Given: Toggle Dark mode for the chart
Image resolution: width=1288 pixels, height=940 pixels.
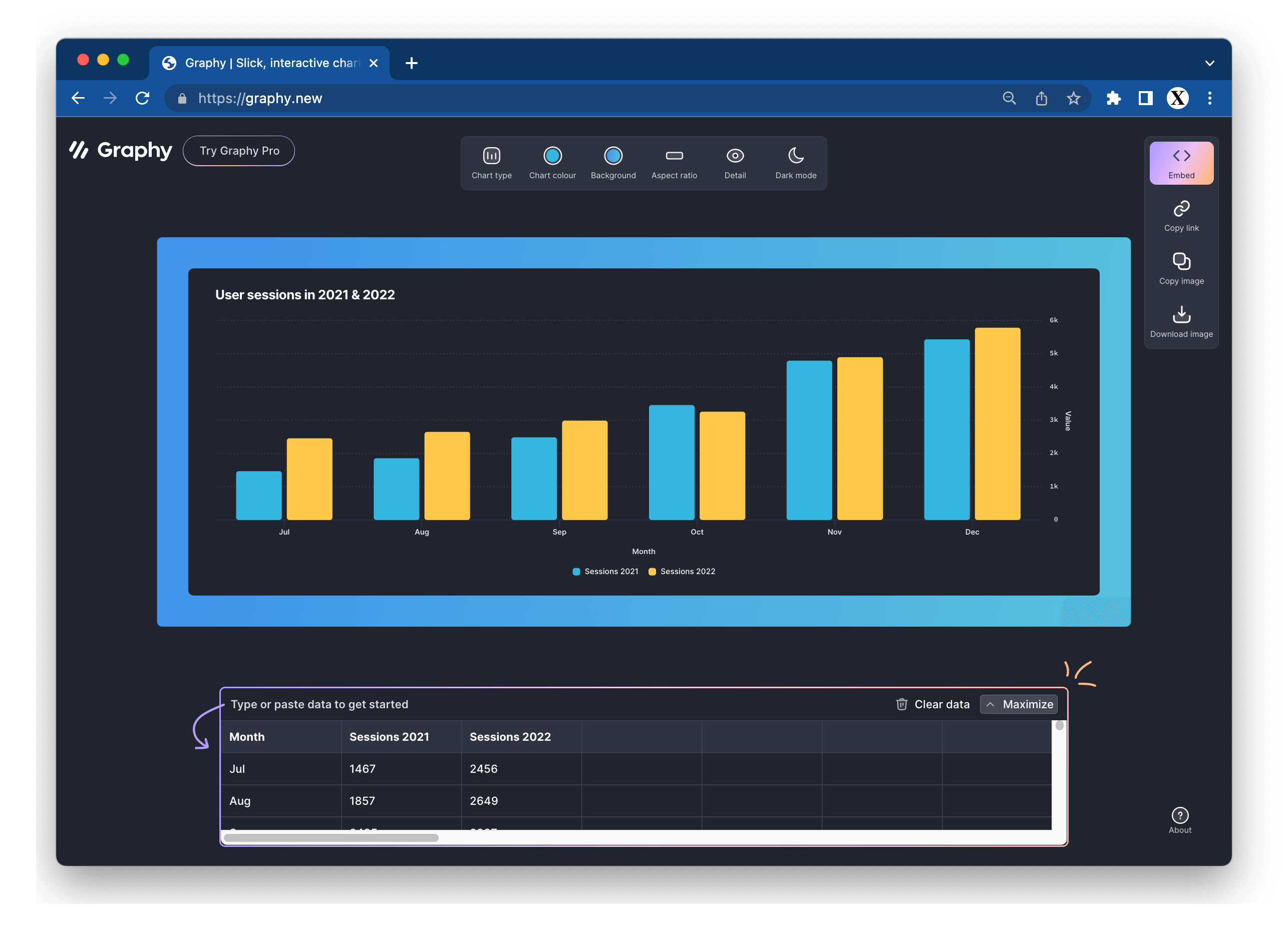Looking at the screenshot, I should coord(795,162).
